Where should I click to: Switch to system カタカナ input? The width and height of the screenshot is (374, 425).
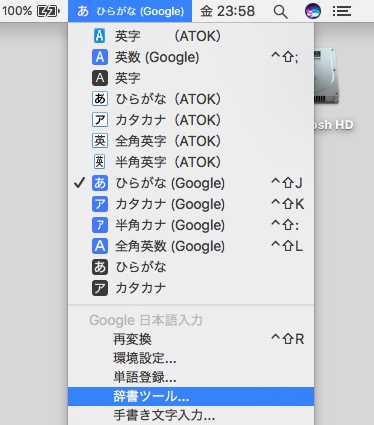coord(191,288)
